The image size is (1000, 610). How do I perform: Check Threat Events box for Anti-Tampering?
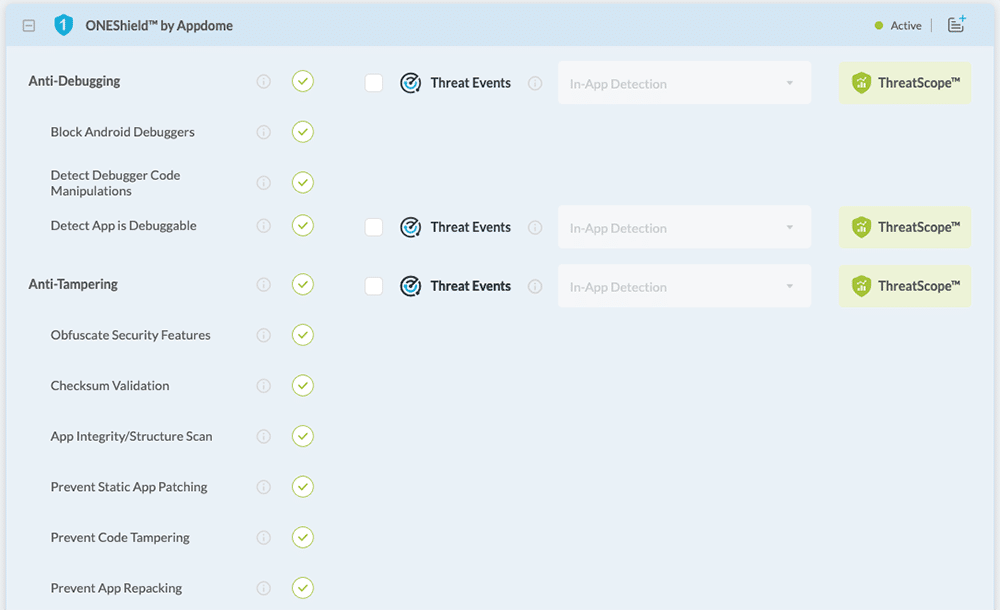pyautogui.click(x=374, y=287)
